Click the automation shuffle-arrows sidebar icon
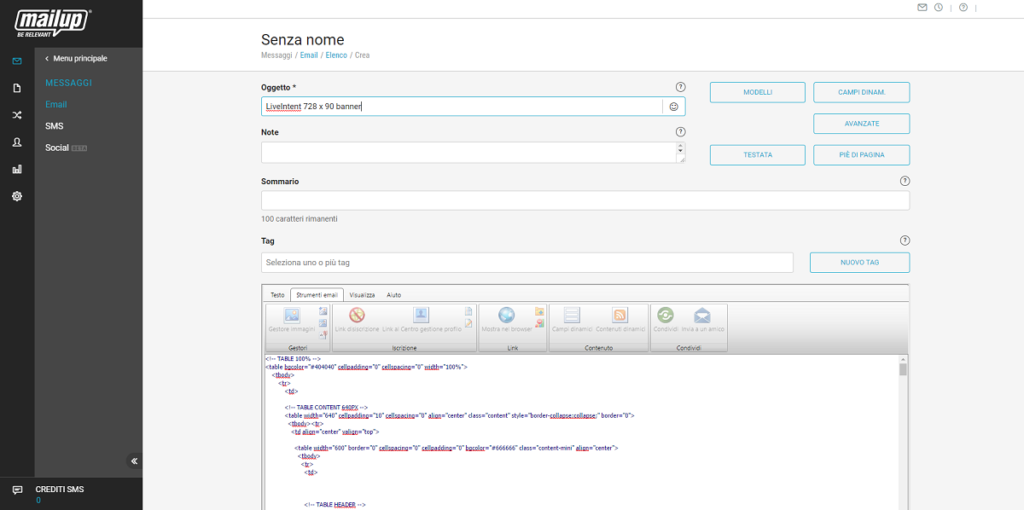 click(17, 115)
